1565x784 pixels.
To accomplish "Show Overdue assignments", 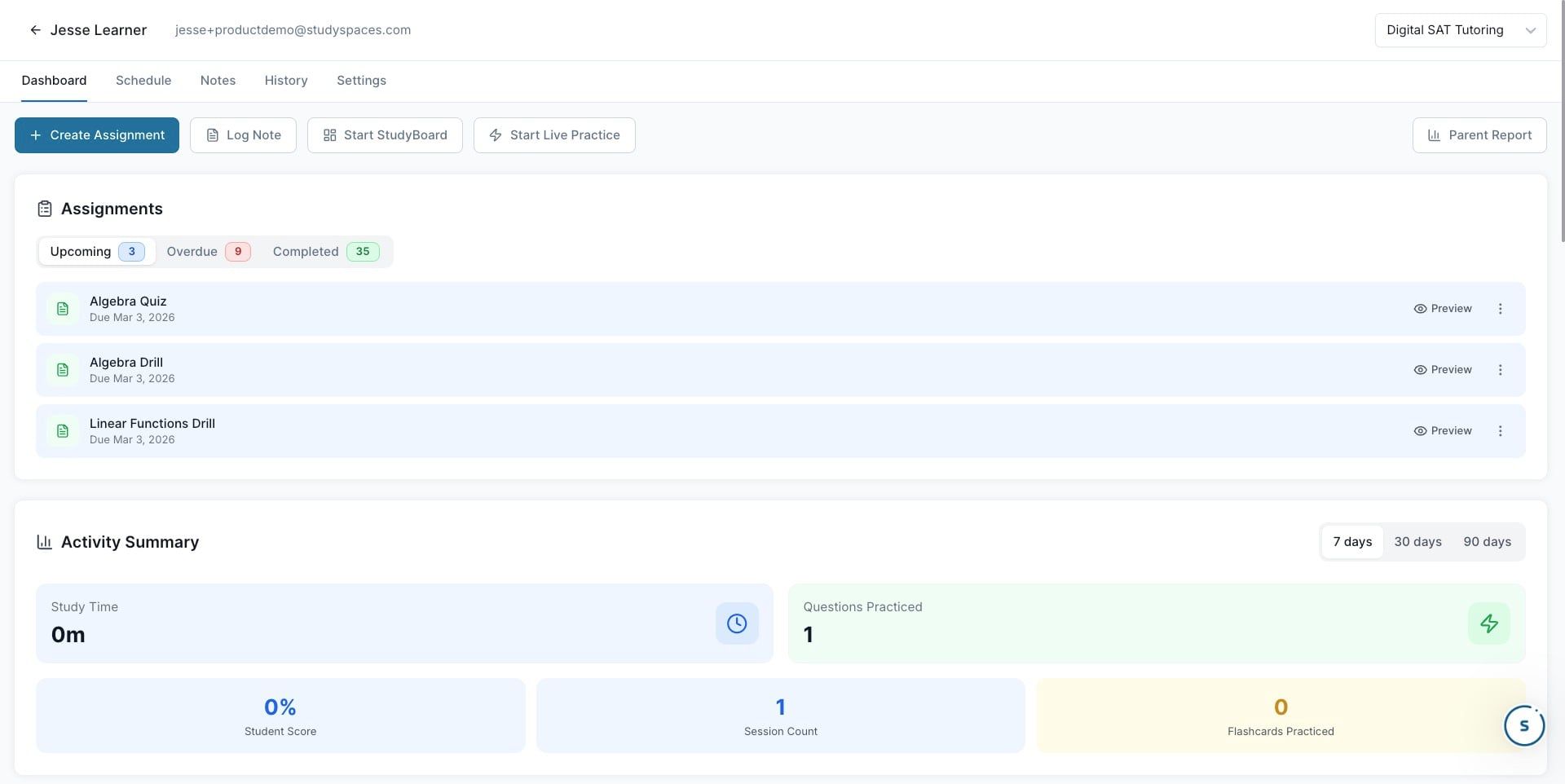I will pos(209,252).
